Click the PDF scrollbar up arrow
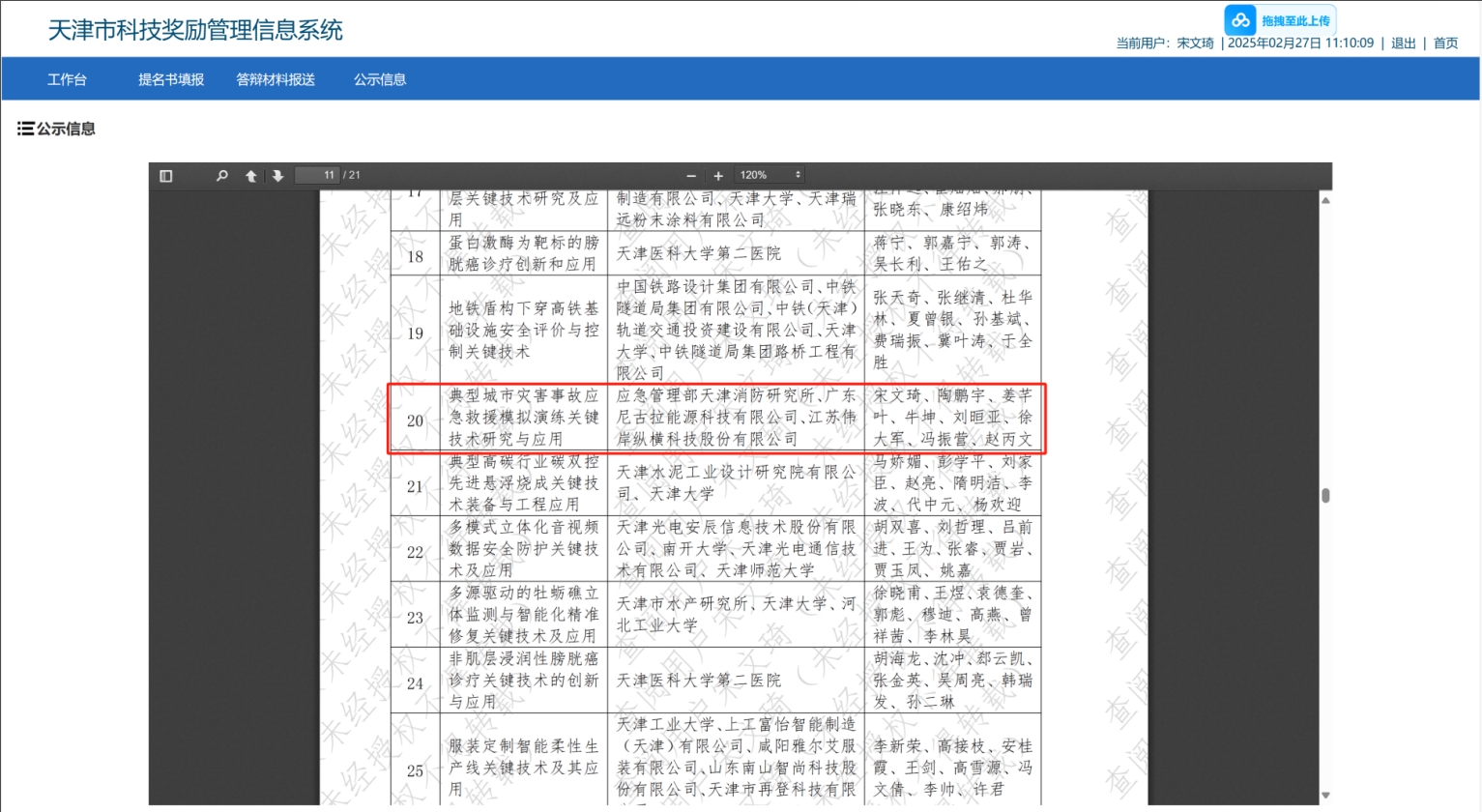Image resolution: width=1482 pixels, height=812 pixels. (x=1325, y=200)
